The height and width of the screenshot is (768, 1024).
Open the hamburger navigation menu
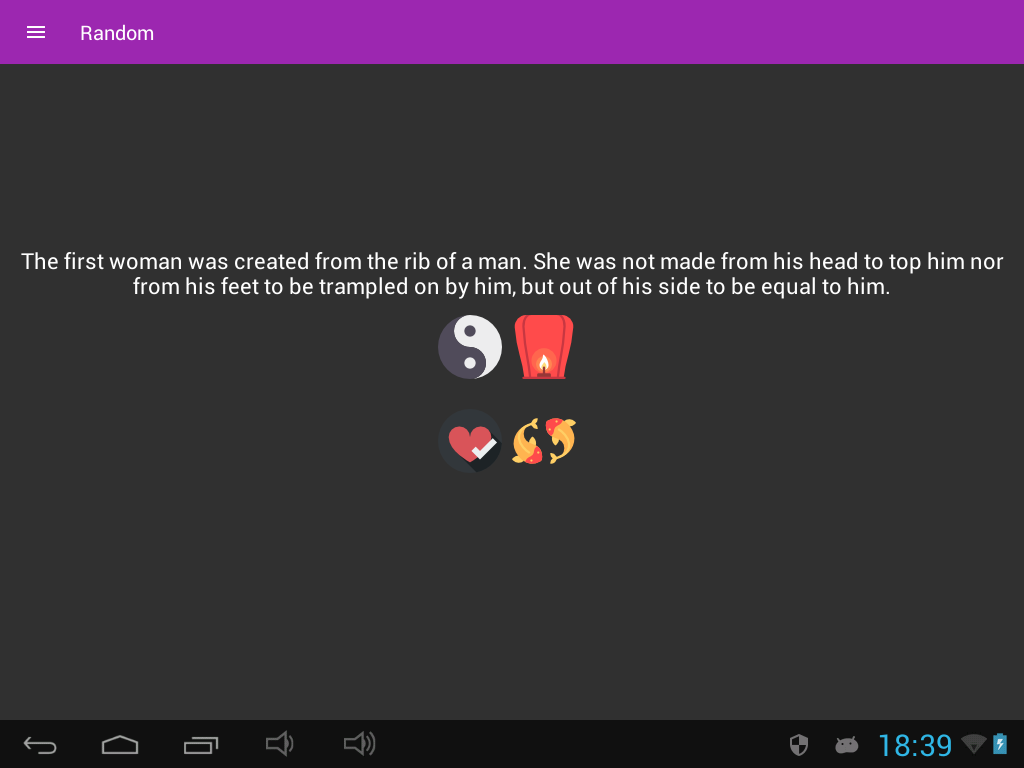coord(36,33)
